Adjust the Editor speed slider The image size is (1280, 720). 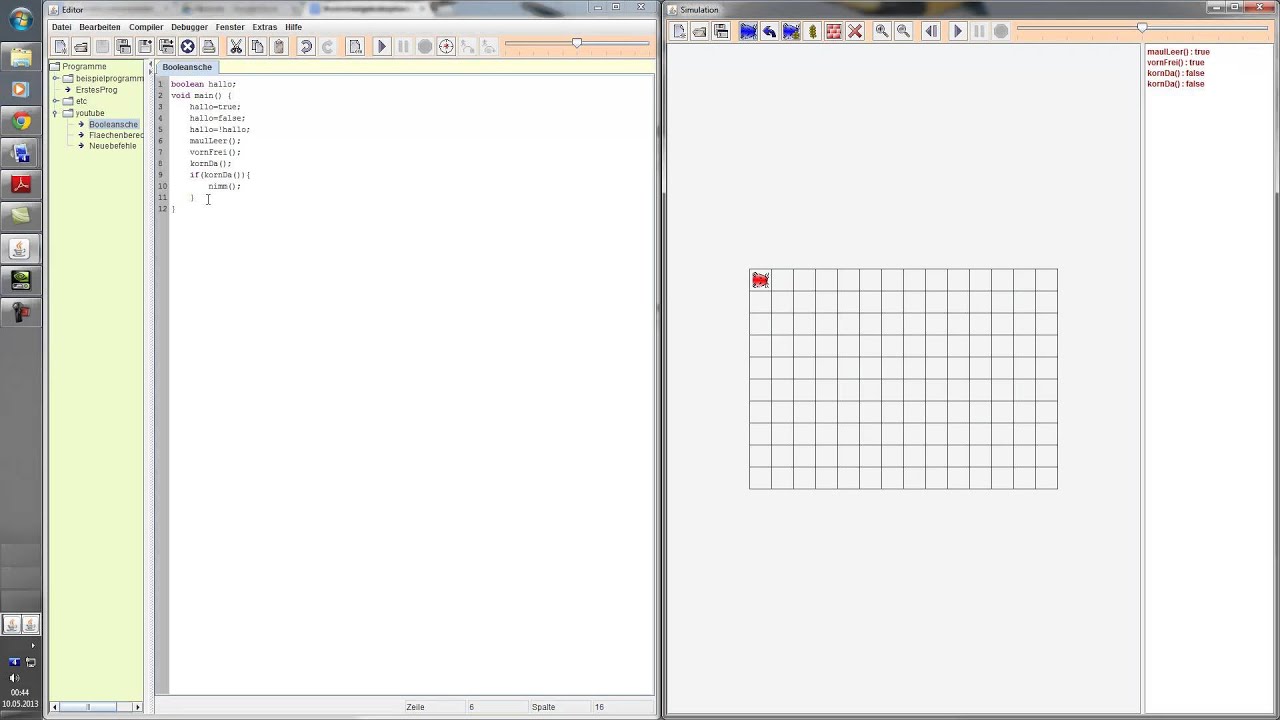click(577, 43)
